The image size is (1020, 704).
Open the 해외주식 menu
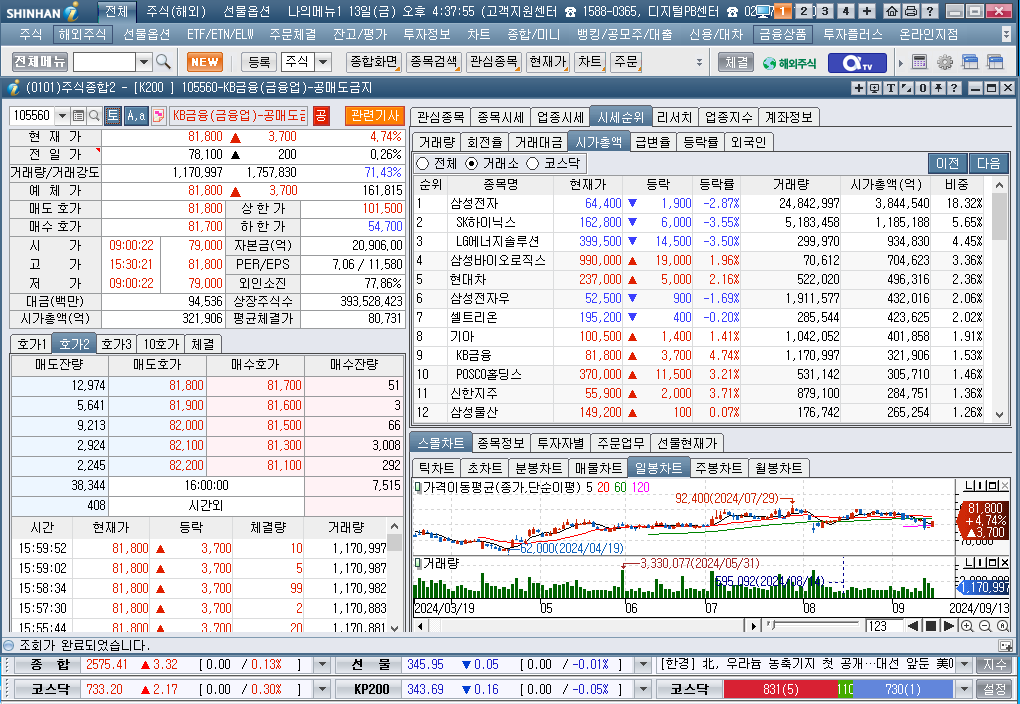coord(82,34)
